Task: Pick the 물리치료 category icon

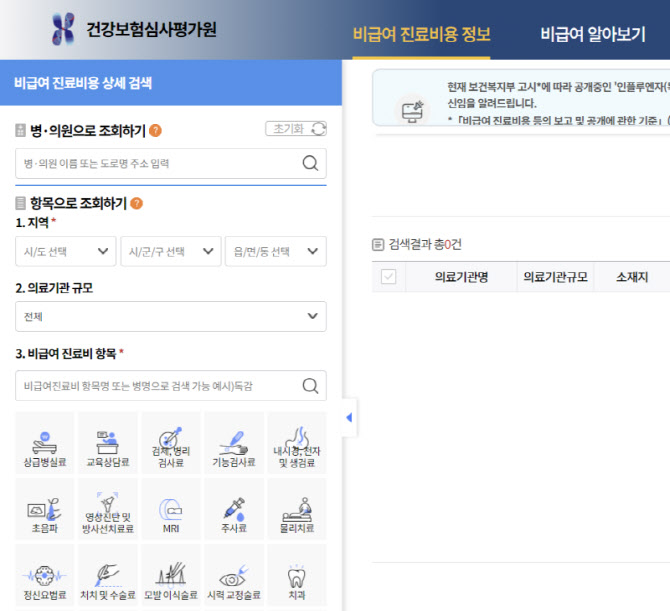Action: pos(296,510)
